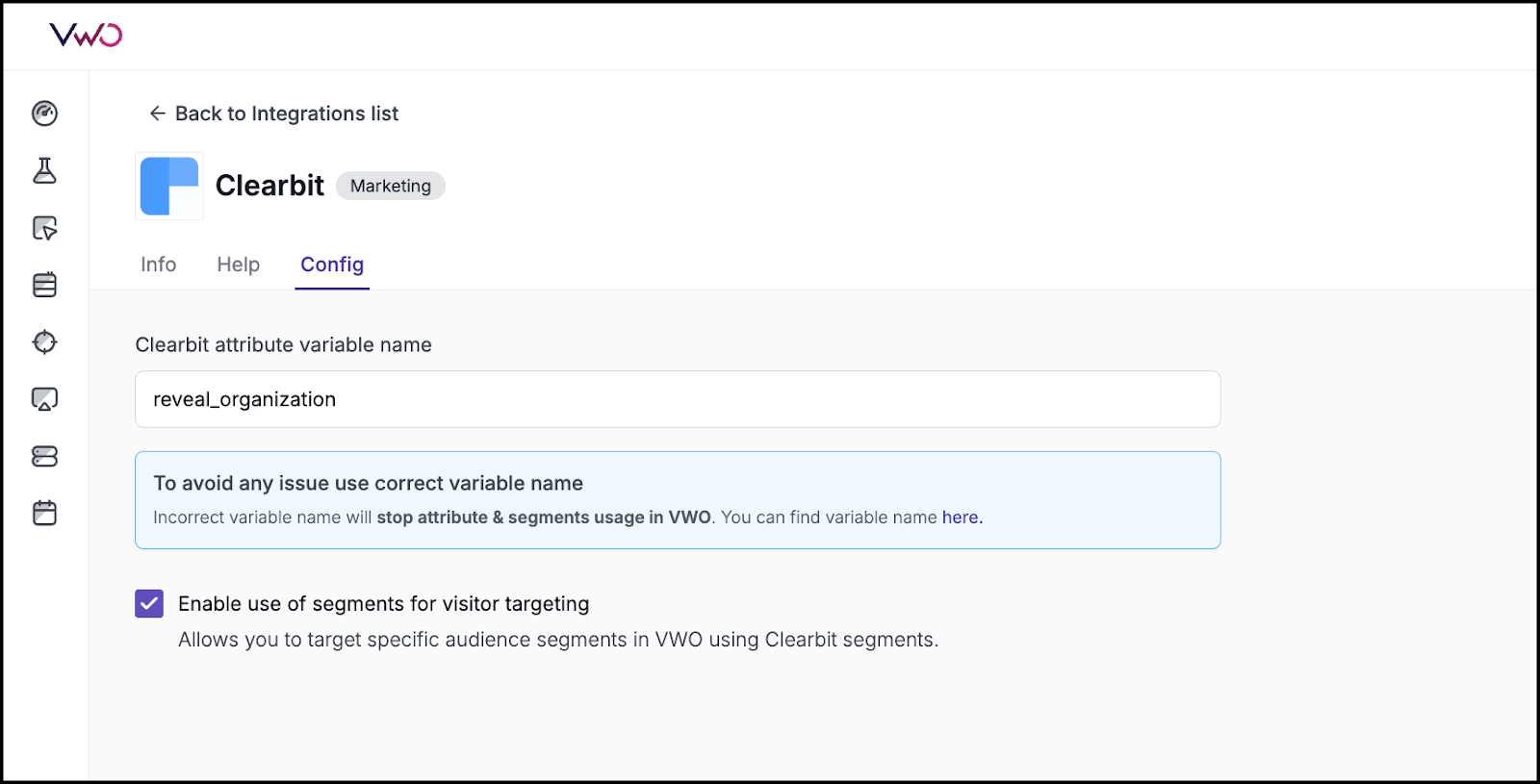Screen dimensions: 1540x784
Task: Focus the Clearbit attribute variable name field
Action: coord(678,399)
